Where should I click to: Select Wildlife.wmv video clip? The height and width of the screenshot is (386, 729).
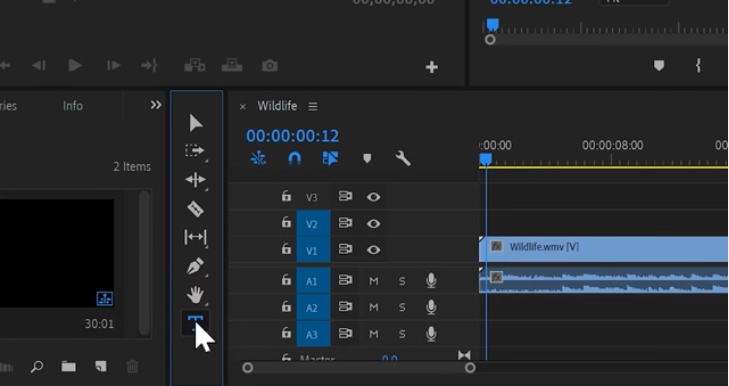point(603,249)
